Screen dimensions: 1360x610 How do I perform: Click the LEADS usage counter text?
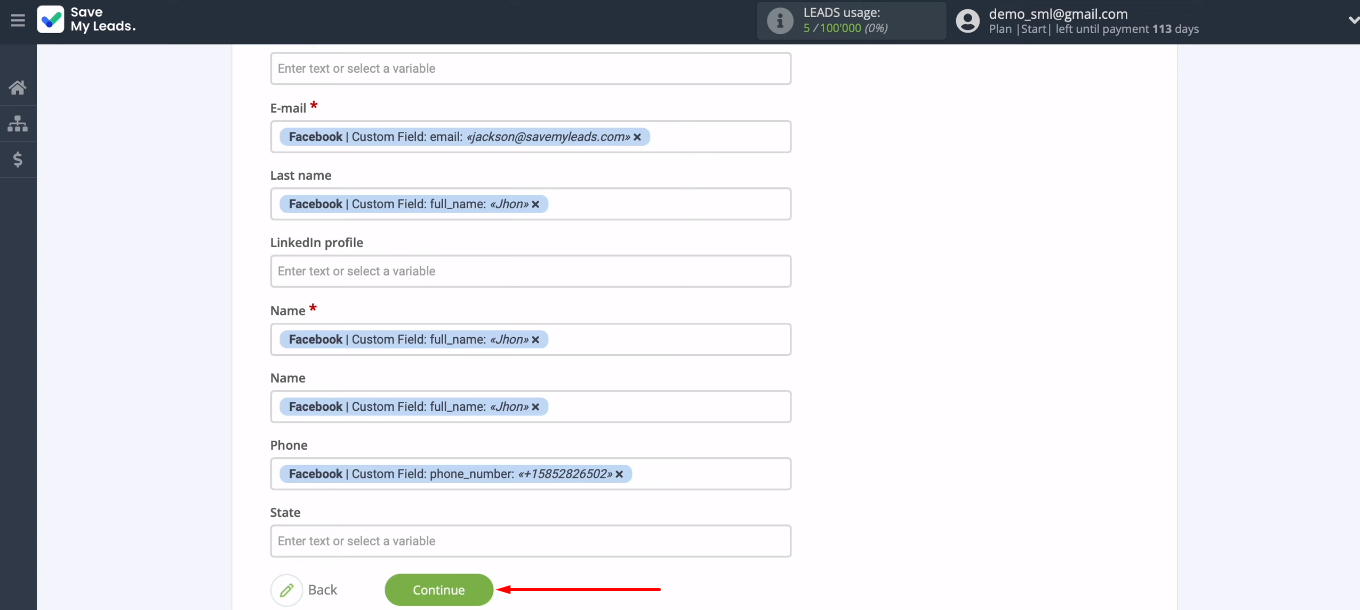click(x=846, y=28)
